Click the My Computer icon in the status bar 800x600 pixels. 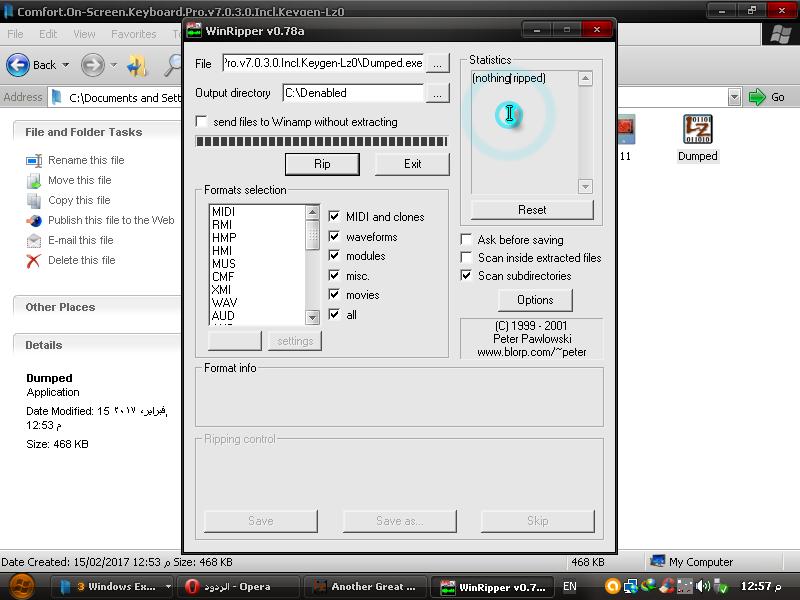click(x=657, y=562)
